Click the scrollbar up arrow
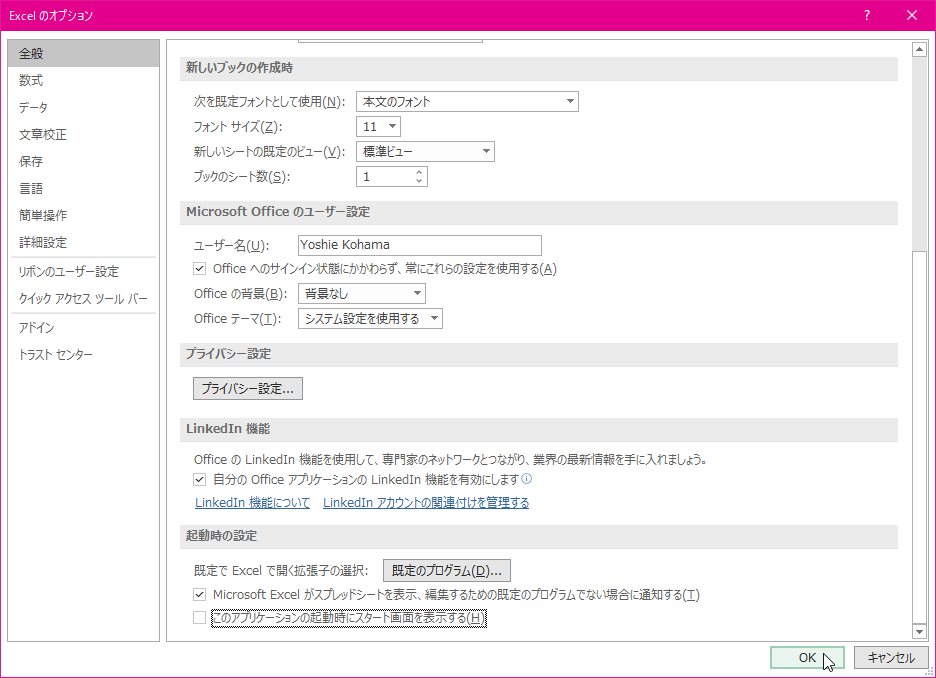The height and width of the screenshot is (678, 936). coord(919,50)
